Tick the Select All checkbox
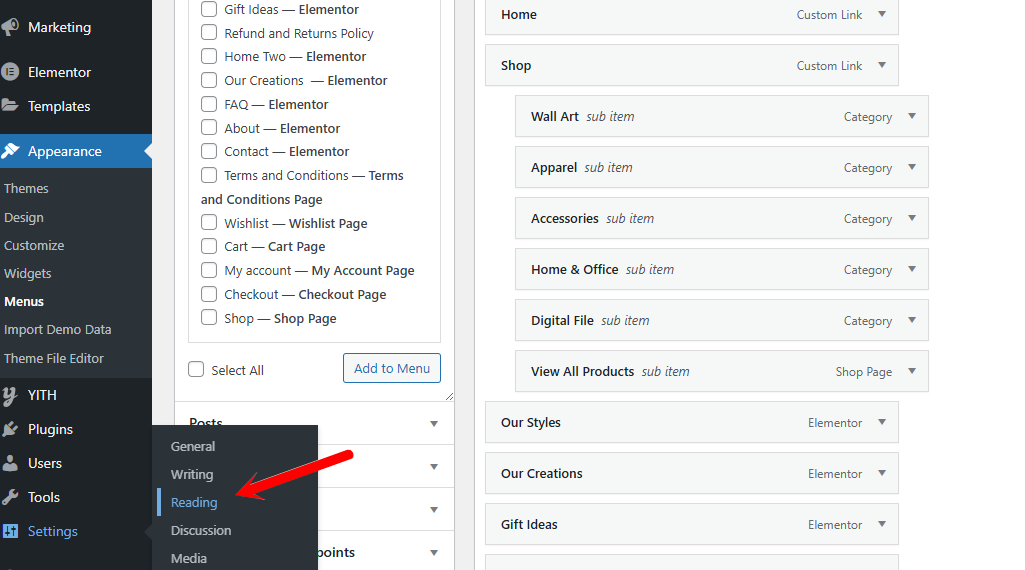This screenshot has width=1025, height=570. click(196, 369)
